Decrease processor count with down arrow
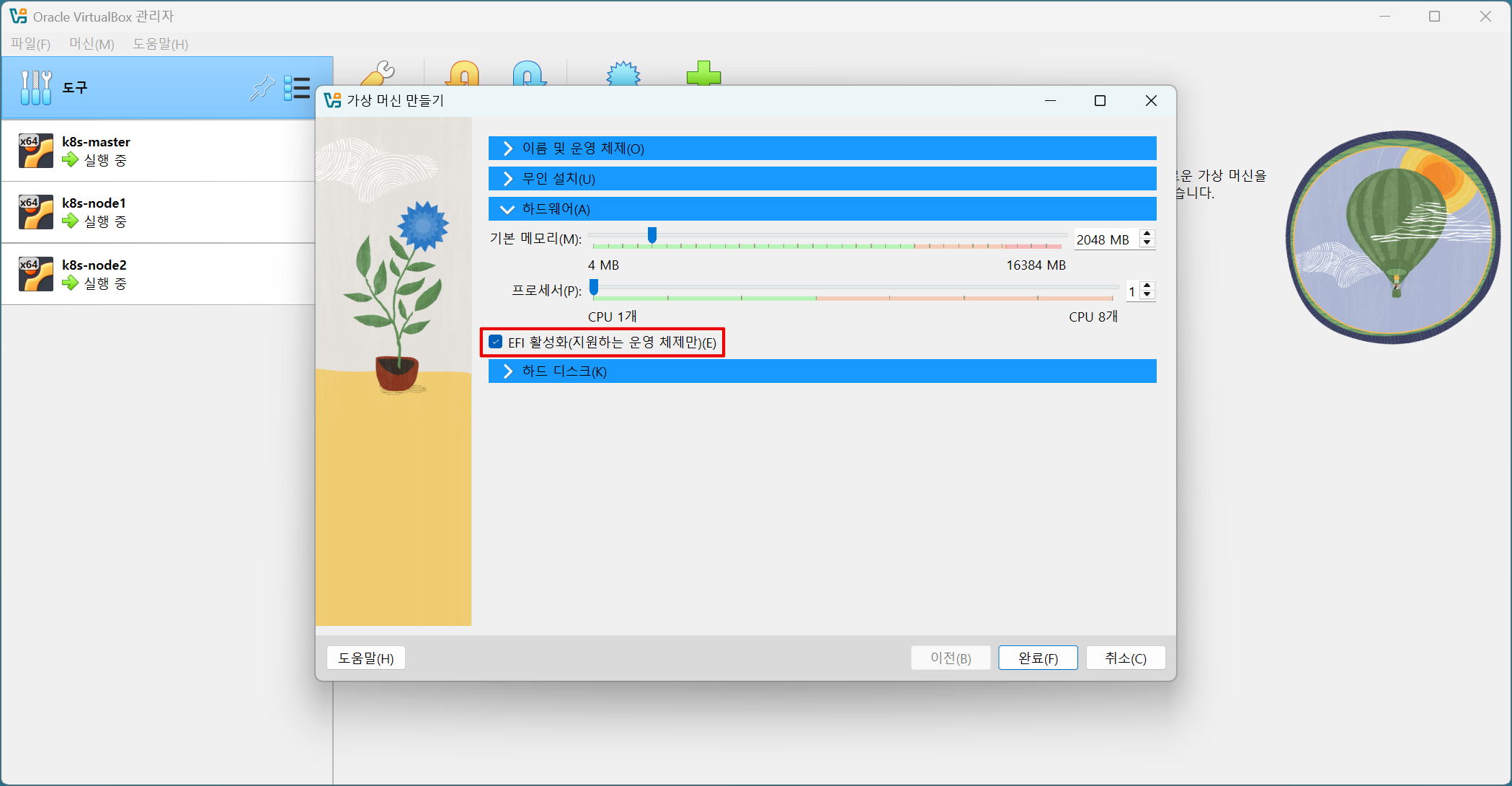The width and height of the screenshot is (1512, 786). click(1147, 296)
